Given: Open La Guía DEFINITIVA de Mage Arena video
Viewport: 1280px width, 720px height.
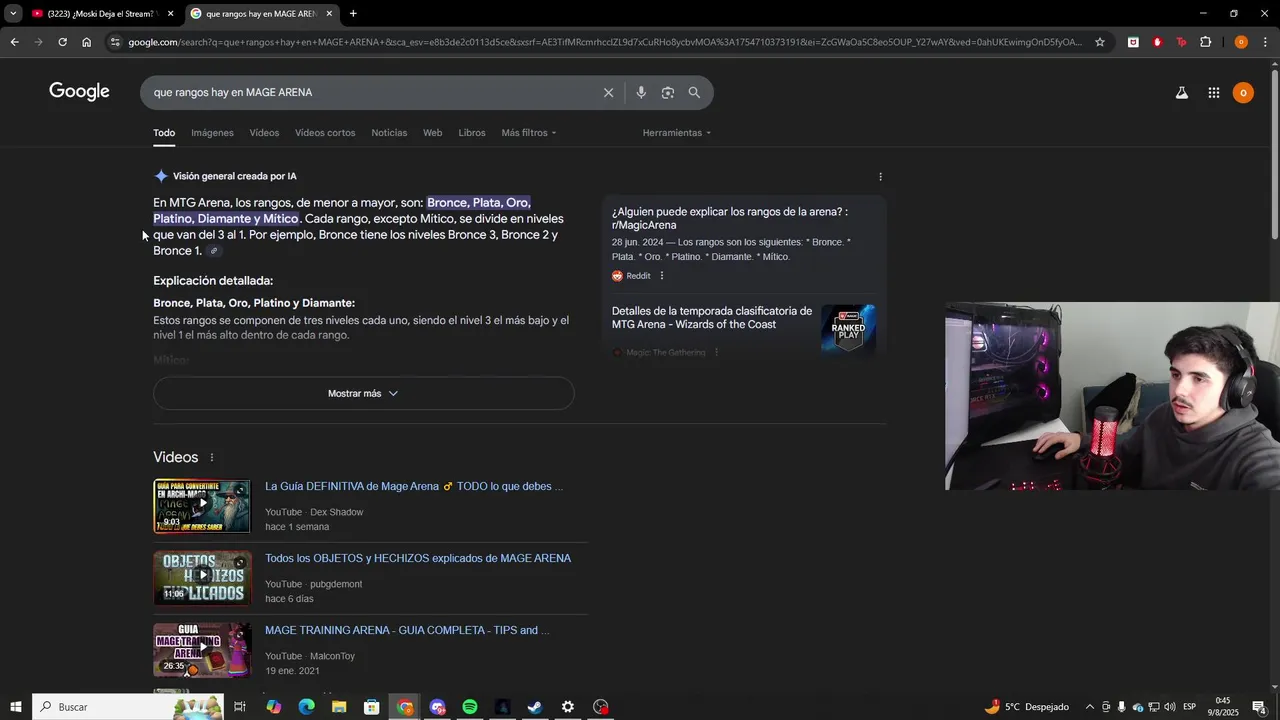Looking at the screenshot, I should pos(414,486).
